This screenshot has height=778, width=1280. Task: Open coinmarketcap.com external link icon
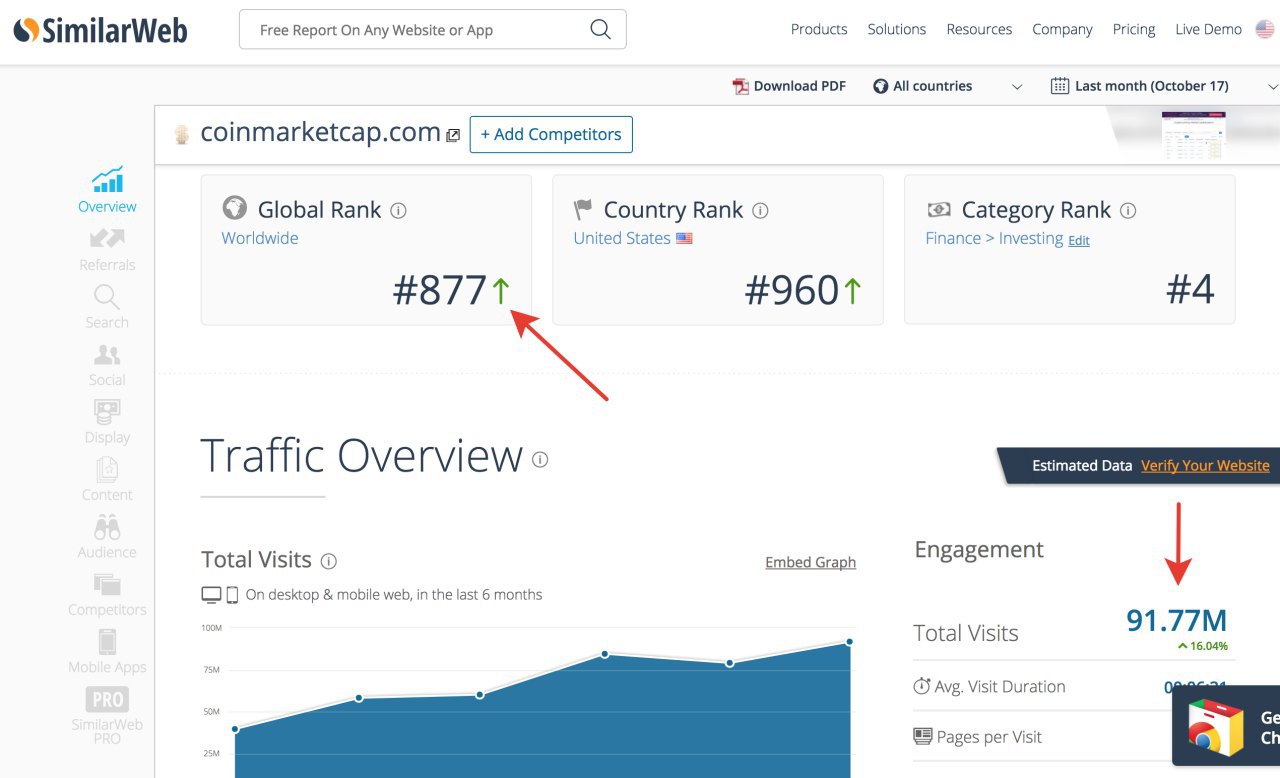click(453, 135)
